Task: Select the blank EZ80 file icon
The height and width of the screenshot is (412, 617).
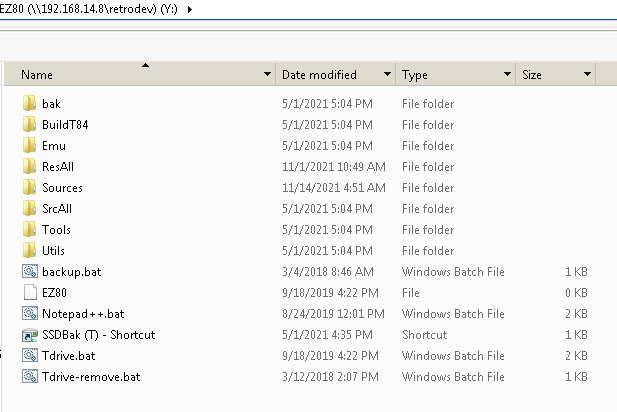Action: click(30, 292)
